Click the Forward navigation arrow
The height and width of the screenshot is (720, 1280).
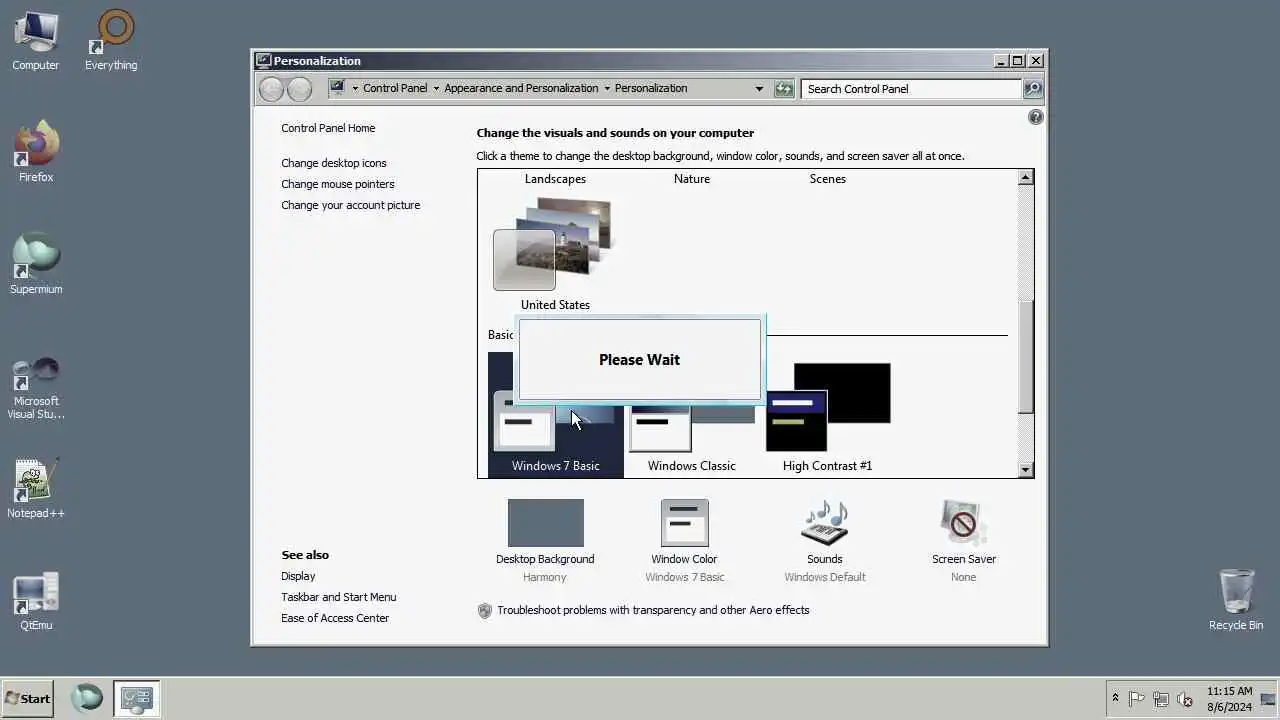point(299,89)
